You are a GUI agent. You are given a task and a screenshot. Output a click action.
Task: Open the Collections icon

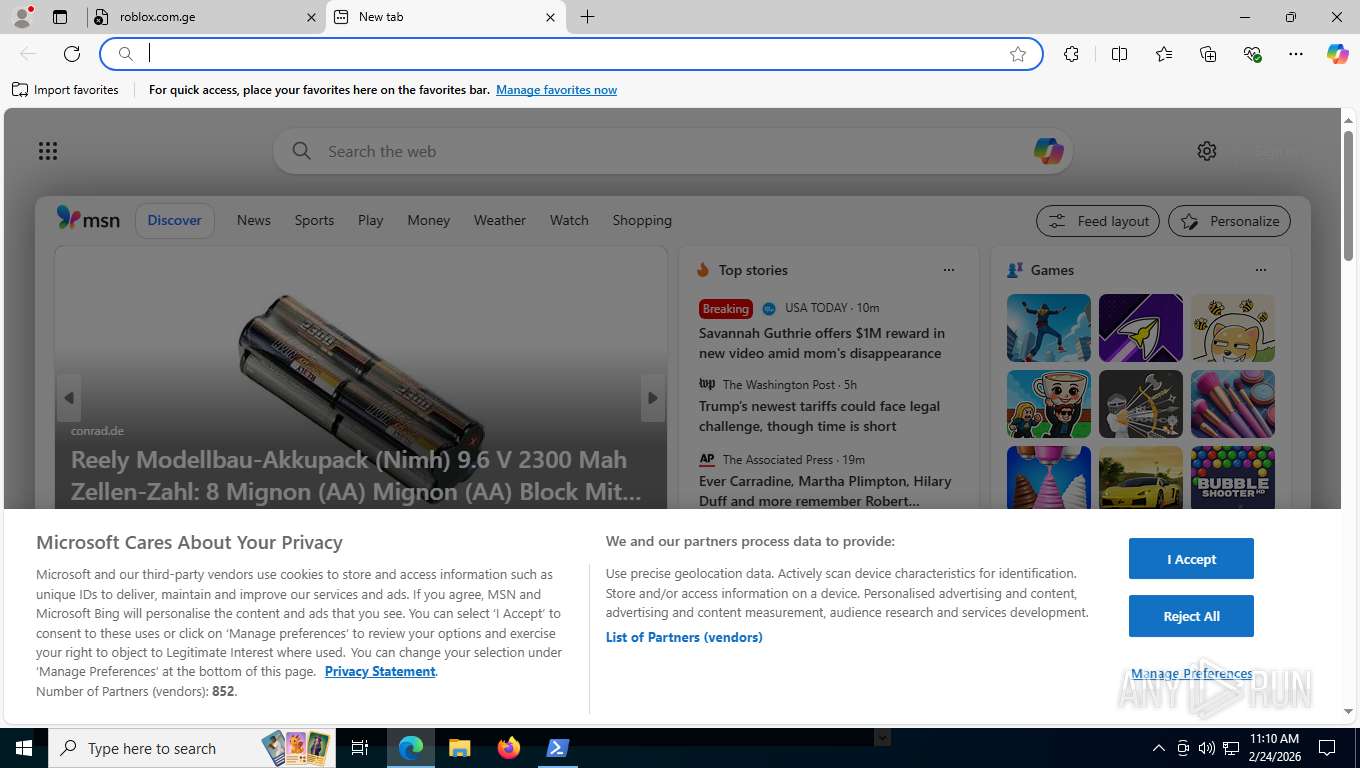coord(1208,54)
